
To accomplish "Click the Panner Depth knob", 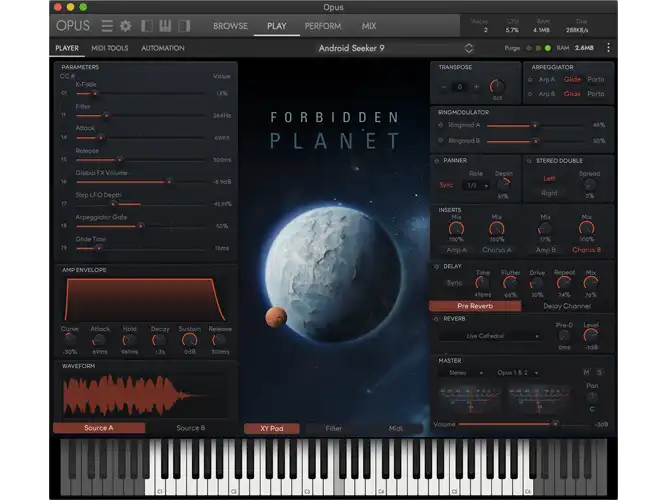I will 504,185.
